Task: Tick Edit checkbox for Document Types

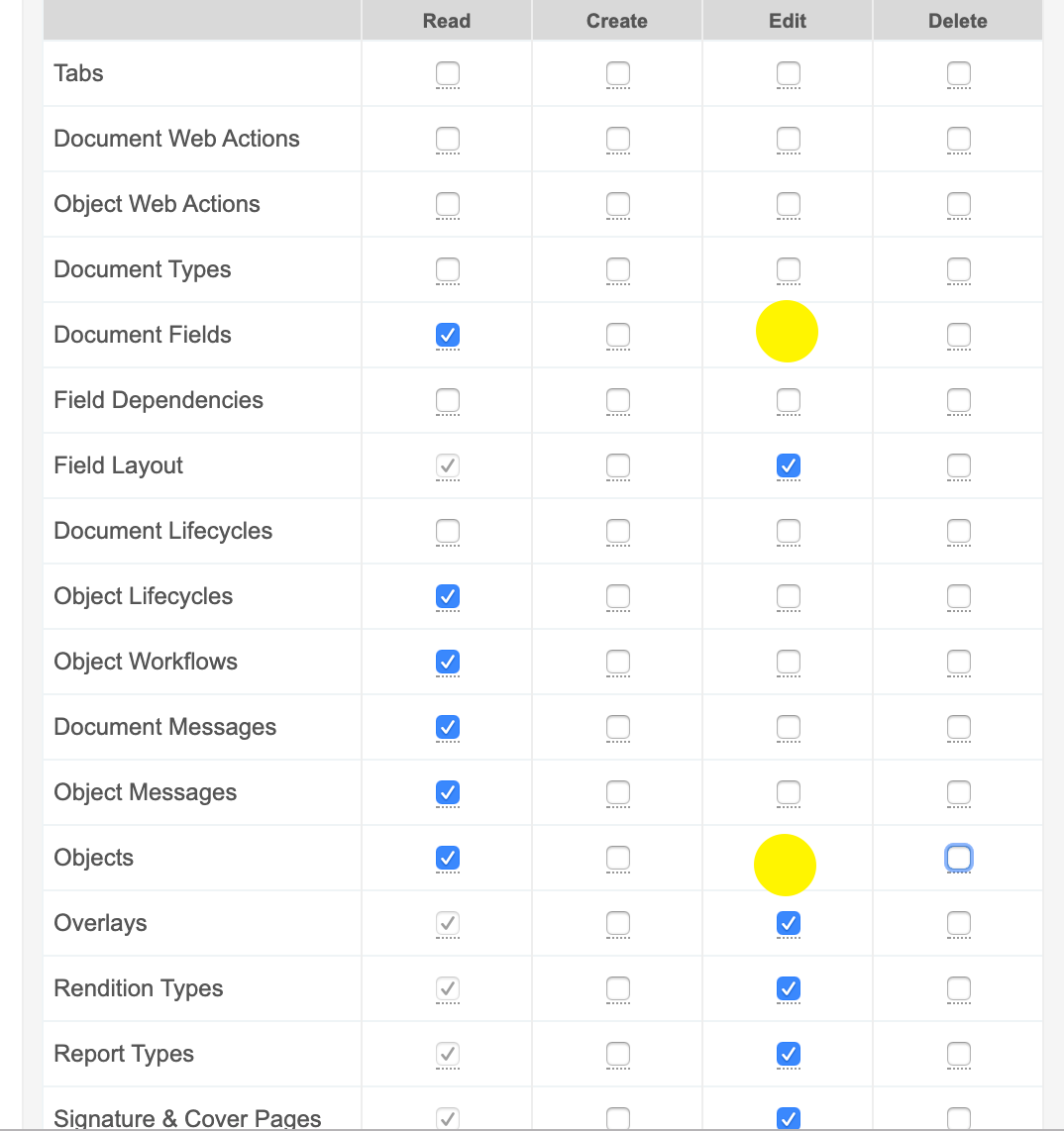Action: tap(789, 269)
